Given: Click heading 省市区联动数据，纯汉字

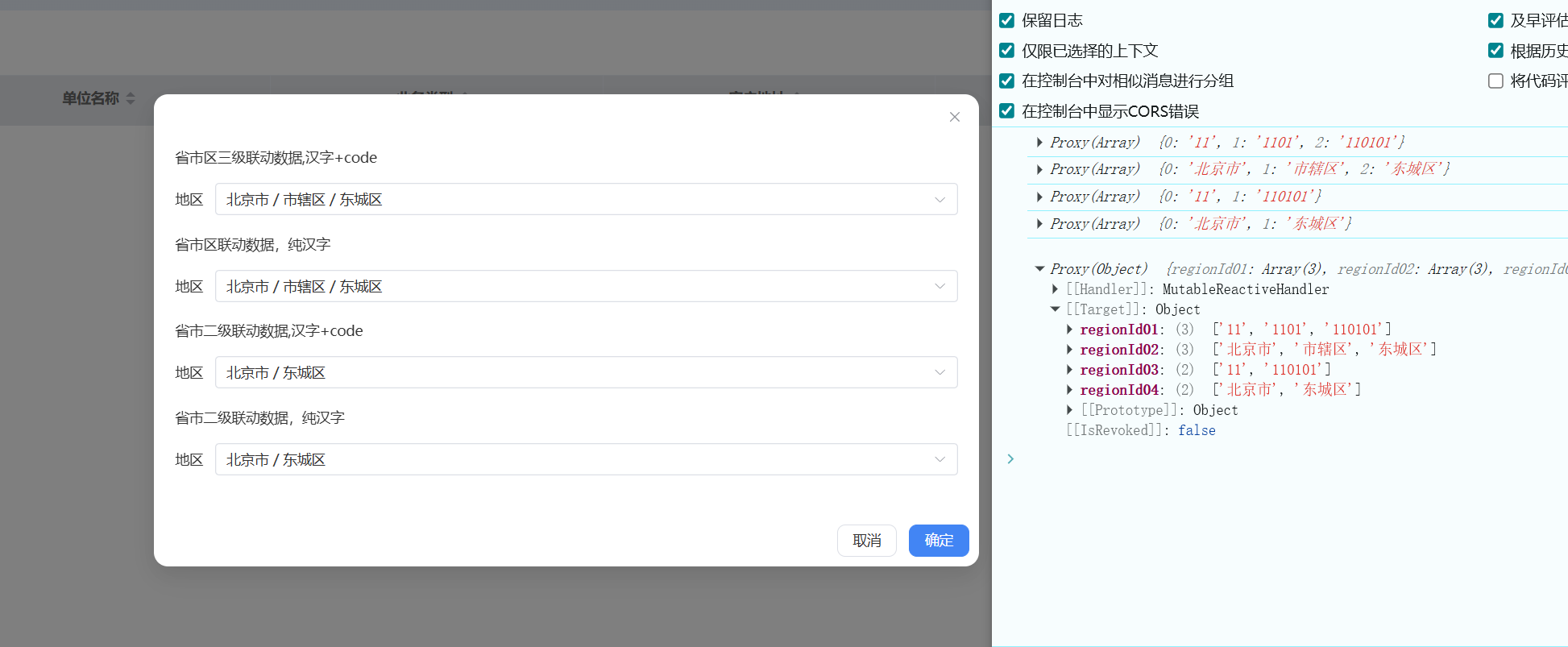Looking at the screenshot, I should (253, 245).
